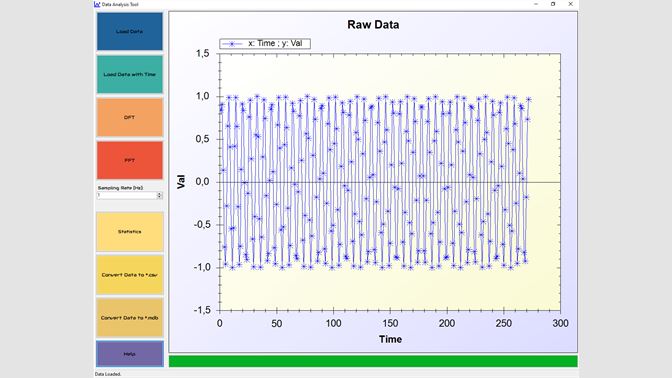Click the legend entry x: Time ; y: Val

[x=265, y=44]
